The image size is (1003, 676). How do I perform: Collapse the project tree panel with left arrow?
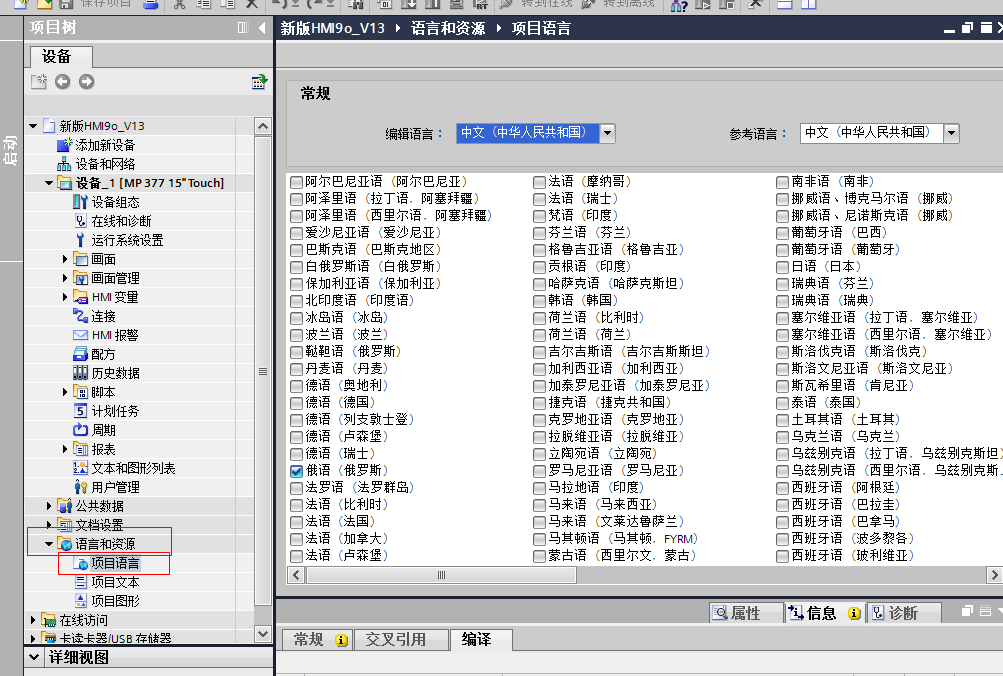[262, 28]
